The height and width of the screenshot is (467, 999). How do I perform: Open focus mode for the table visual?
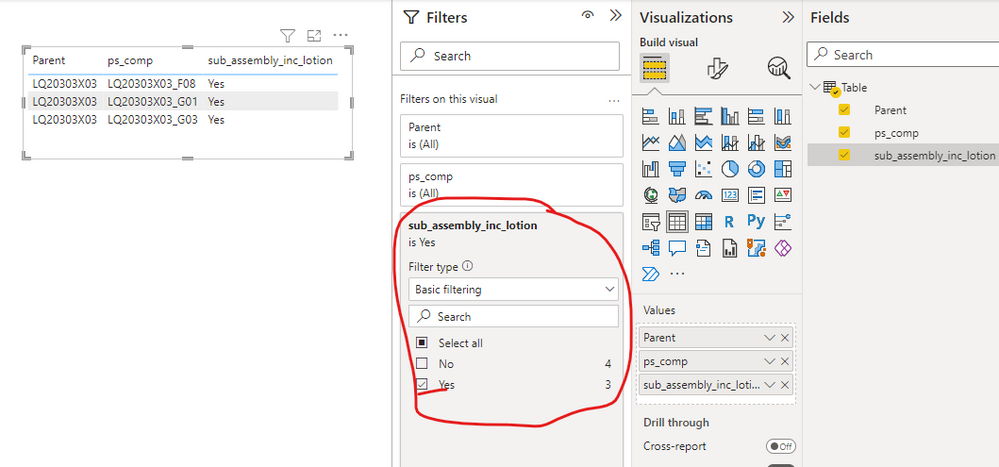[x=314, y=36]
